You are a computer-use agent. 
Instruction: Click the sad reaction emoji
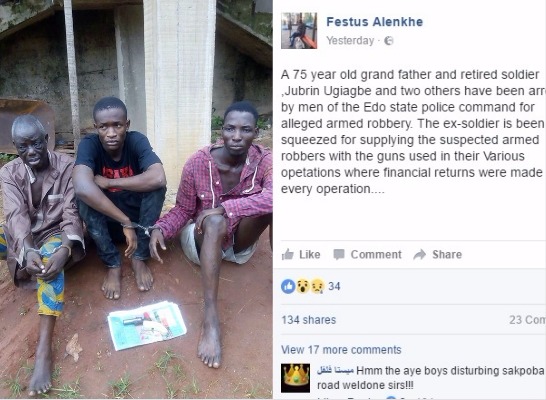pyautogui.click(x=317, y=286)
